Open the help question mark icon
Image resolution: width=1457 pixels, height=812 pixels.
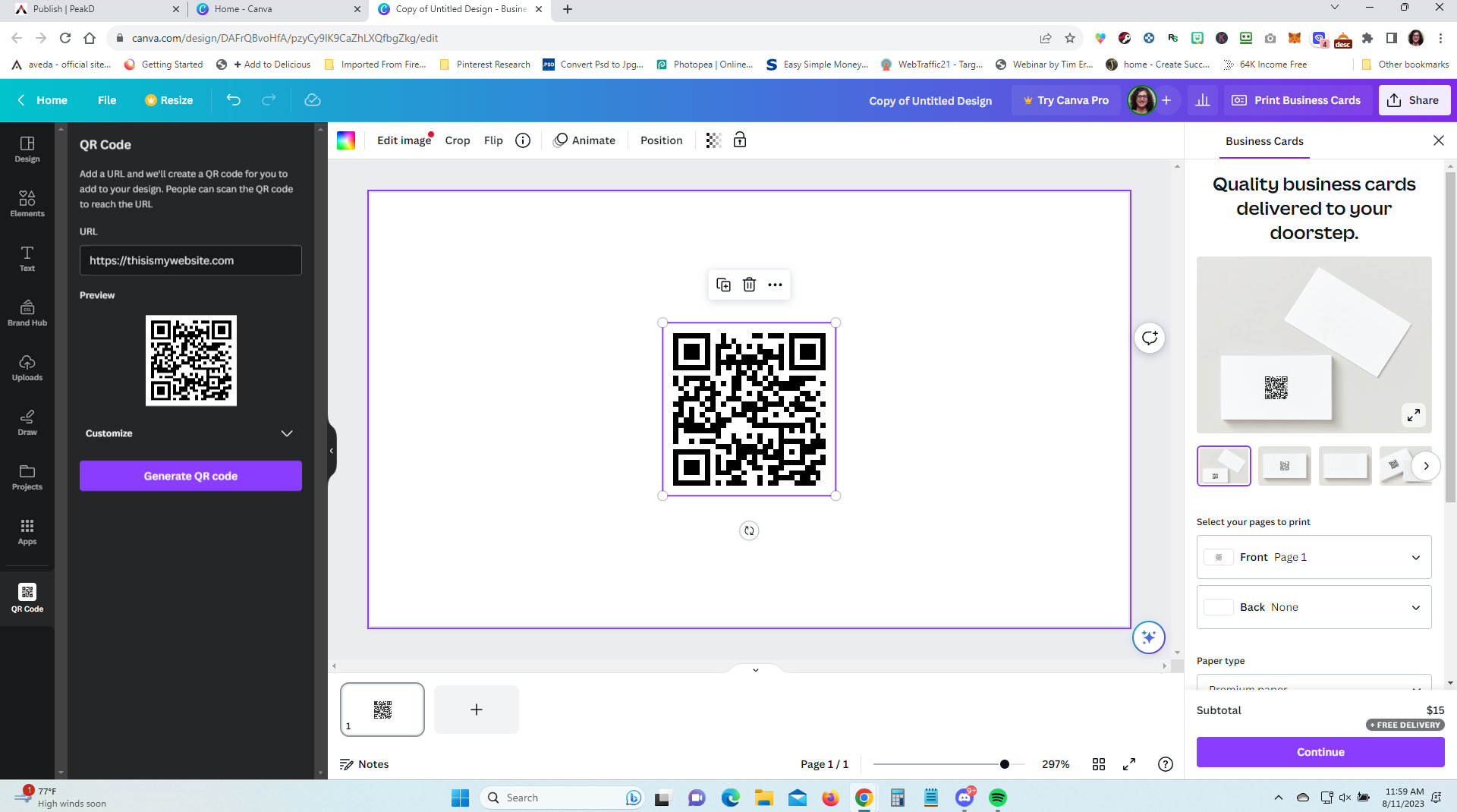(1166, 764)
